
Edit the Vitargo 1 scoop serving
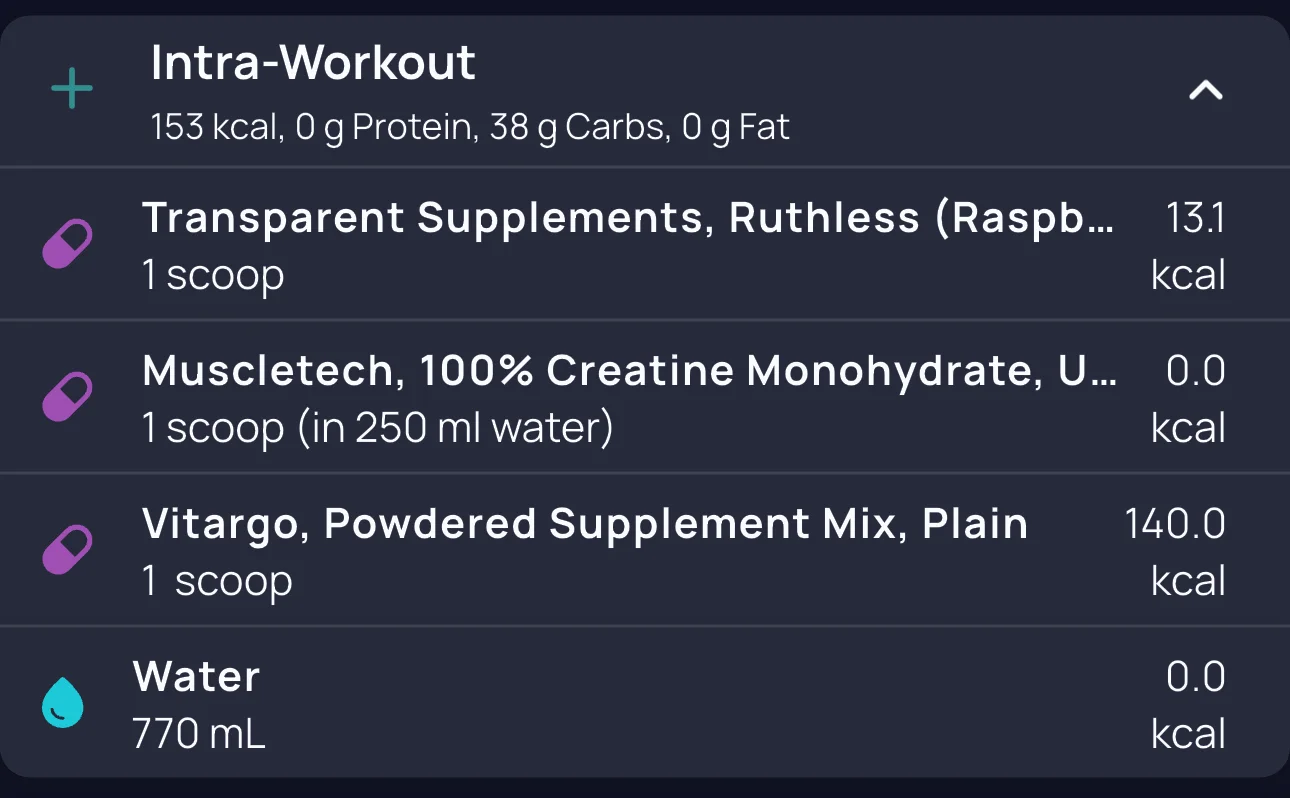(x=217, y=581)
